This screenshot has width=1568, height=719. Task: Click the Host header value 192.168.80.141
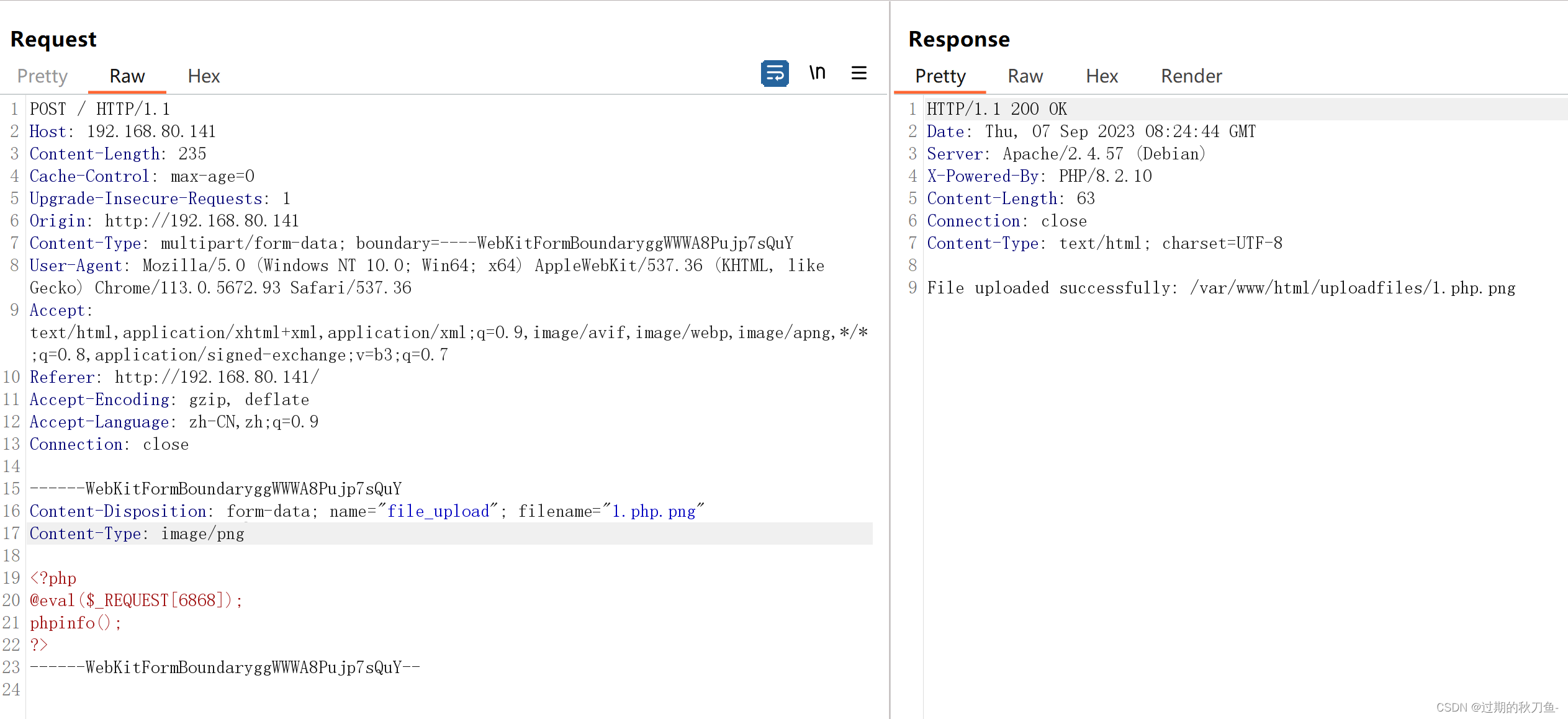point(151,132)
